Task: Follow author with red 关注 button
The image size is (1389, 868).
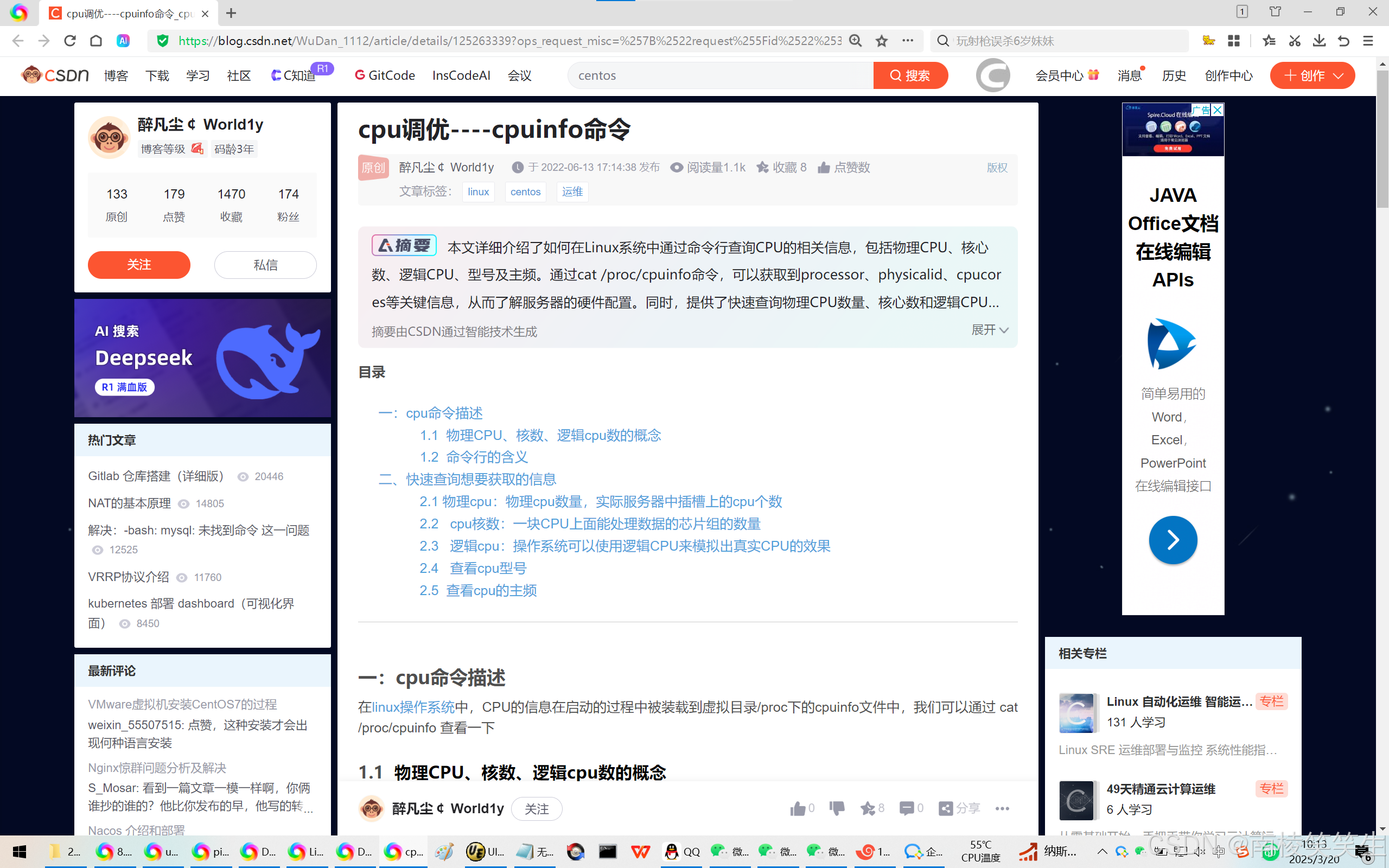Action: pos(139,265)
